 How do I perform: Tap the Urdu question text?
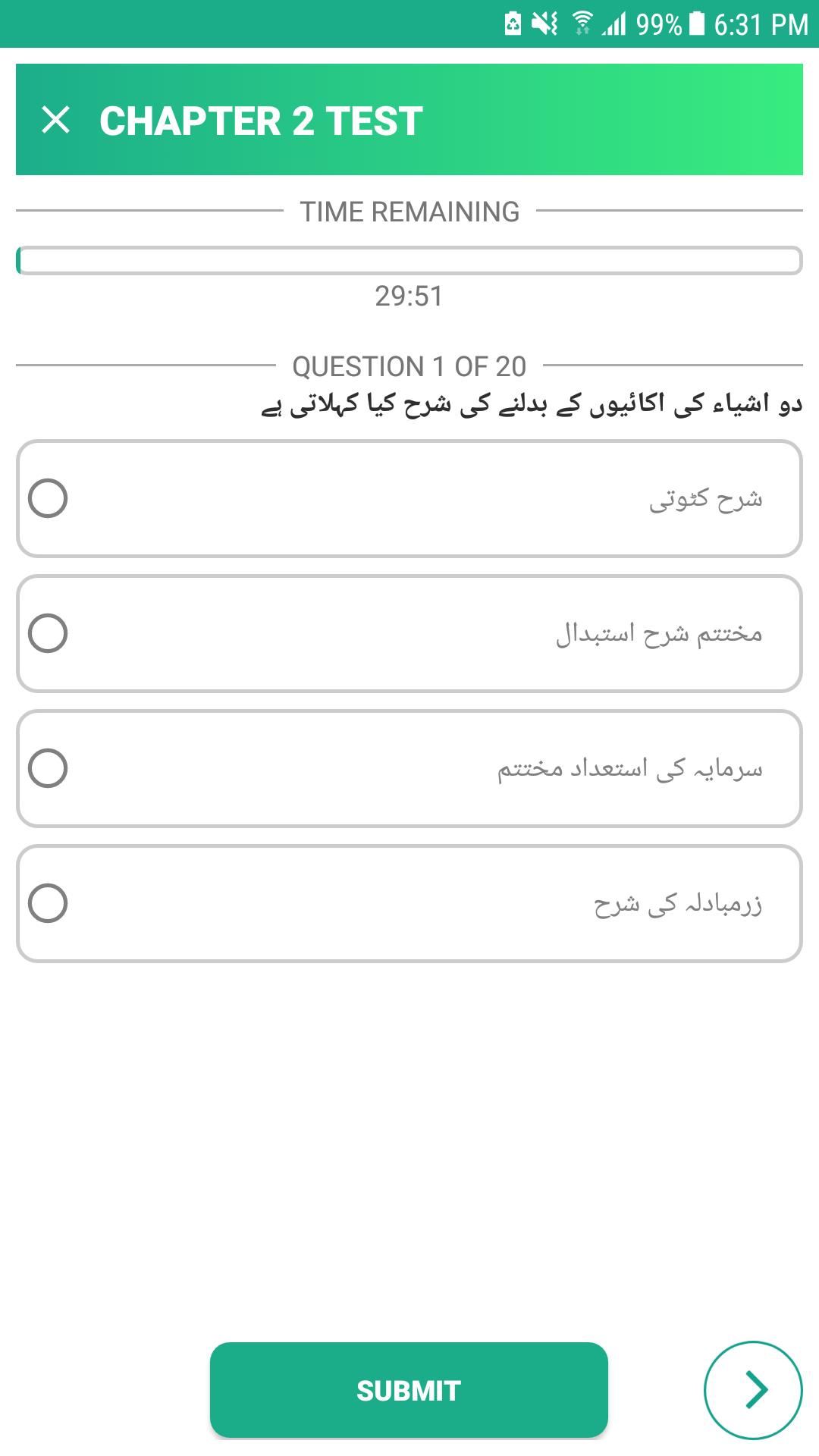coord(532,404)
